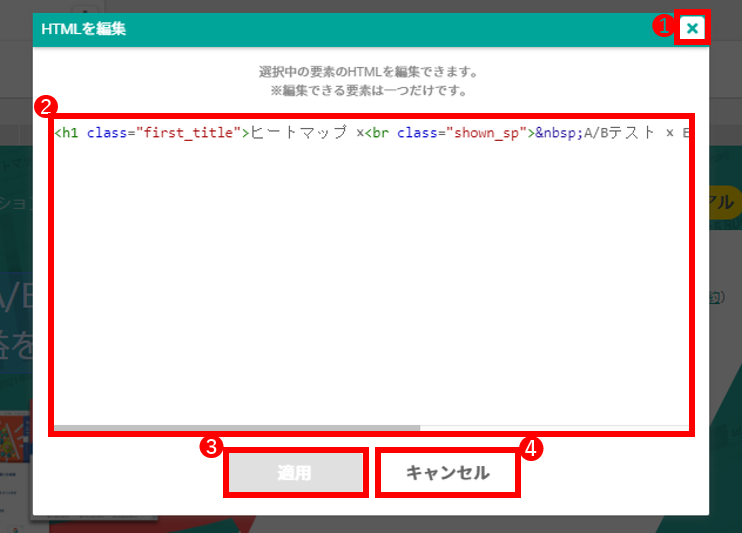The image size is (742, 533).
Task: Click the 選択中の要素のHTMLを編集できます description text
Action: [x=369, y=72]
